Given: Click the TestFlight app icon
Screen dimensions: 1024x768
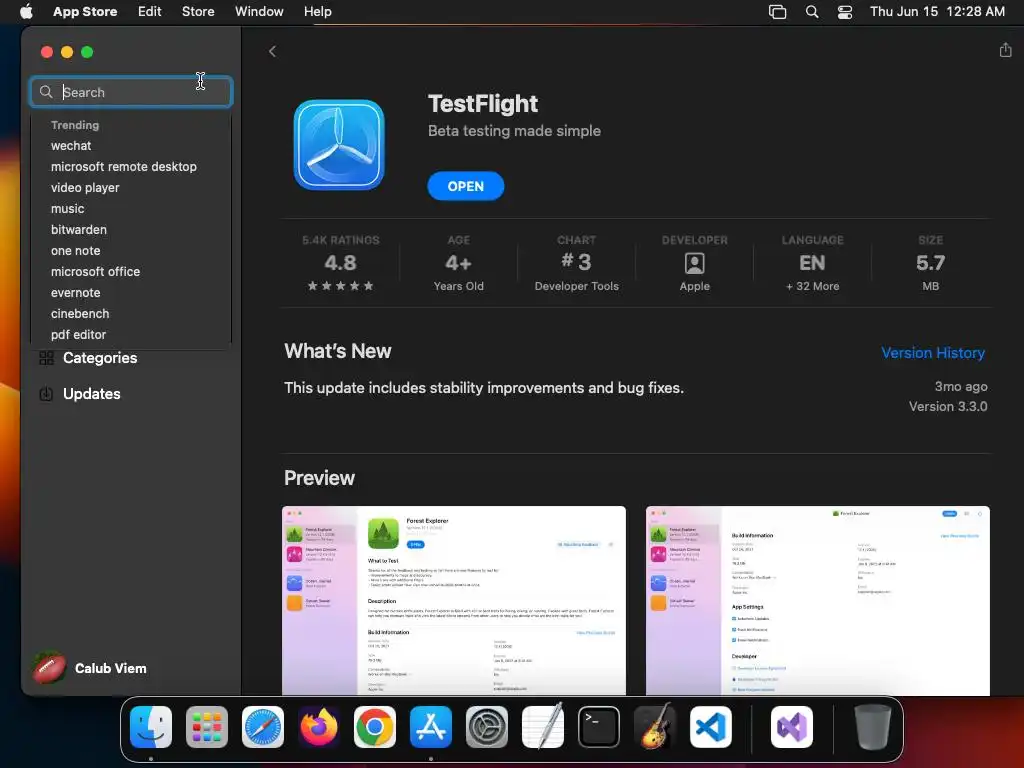Looking at the screenshot, I should pos(339,145).
